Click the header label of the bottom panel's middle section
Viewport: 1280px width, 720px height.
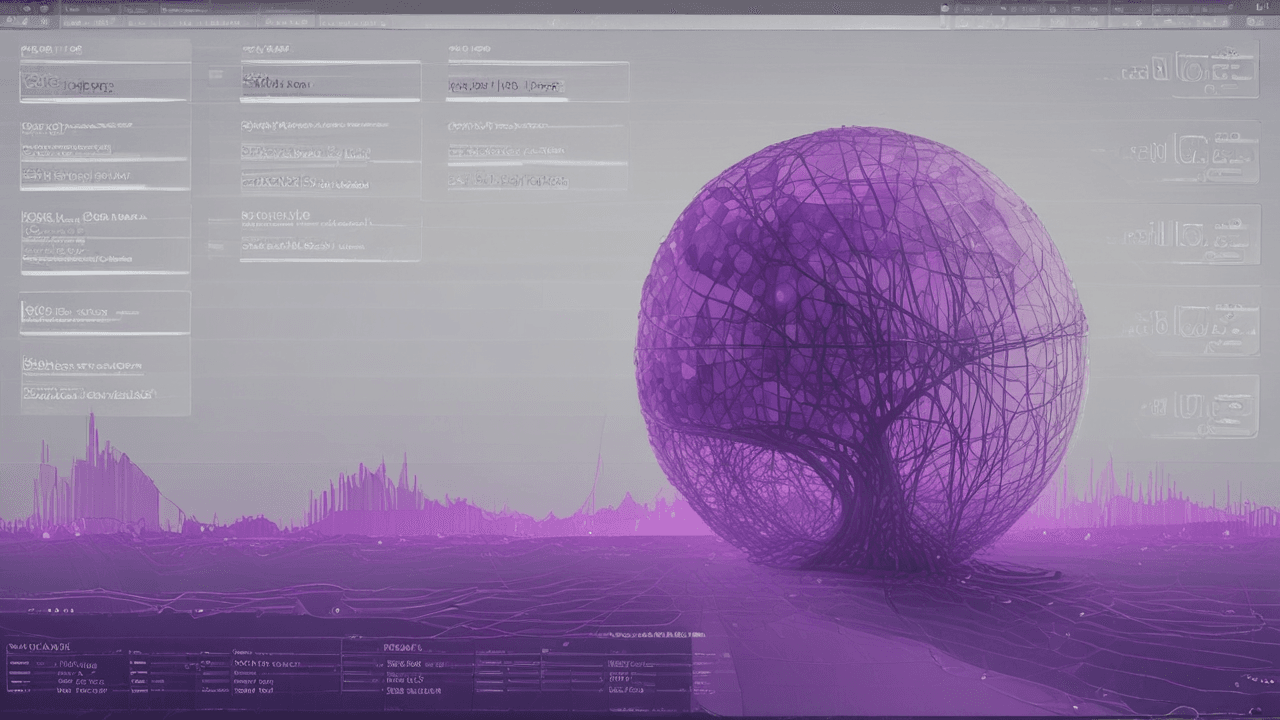click(405, 648)
